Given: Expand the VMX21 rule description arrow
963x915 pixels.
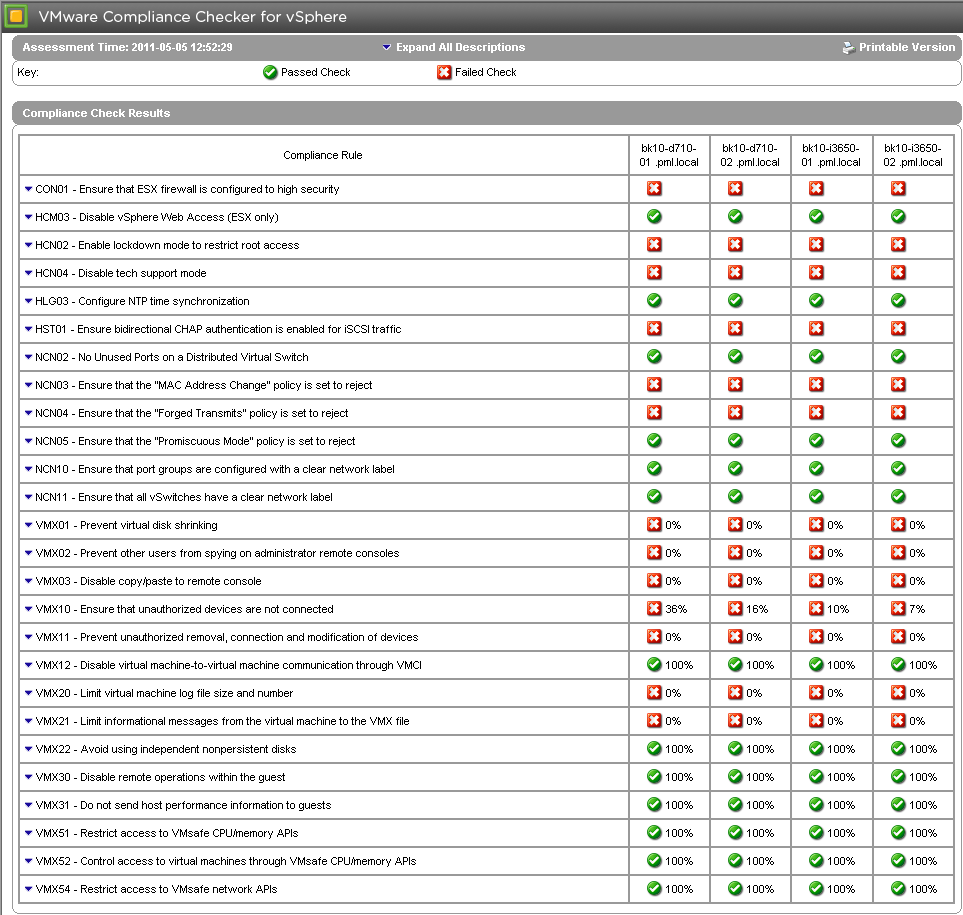Looking at the screenshot, I should click(28, 721).
